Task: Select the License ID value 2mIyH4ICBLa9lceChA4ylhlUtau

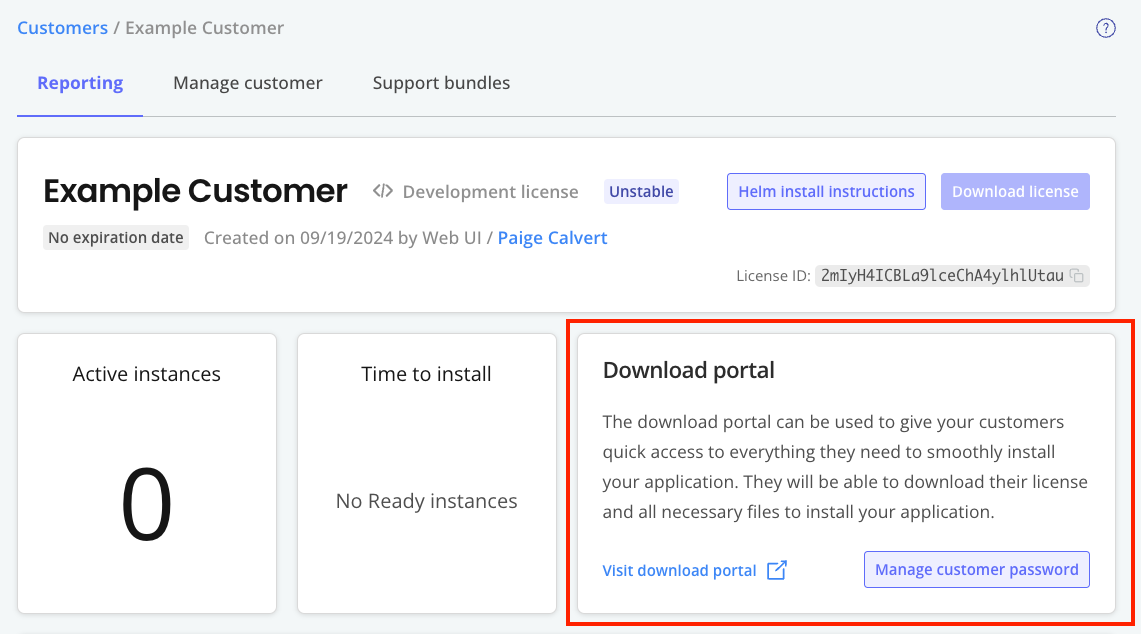Action: 942,276
